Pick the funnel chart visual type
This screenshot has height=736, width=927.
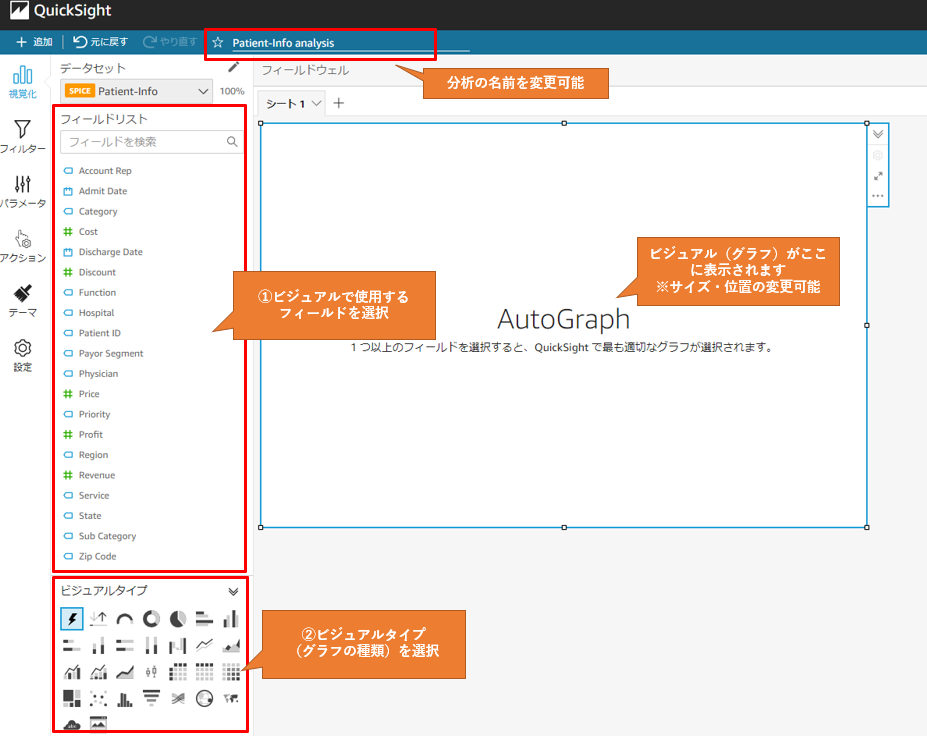coord(151,699)
